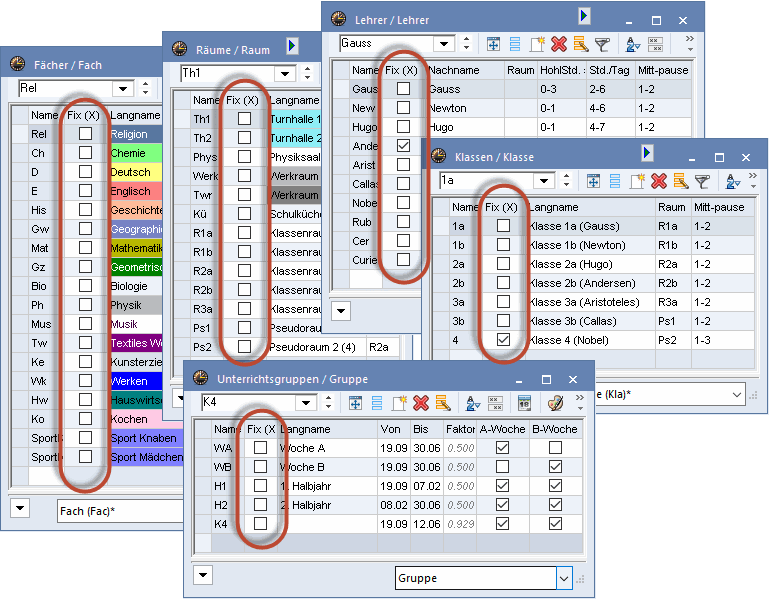The image size is (772, 599).
Task: Show more toolbar items in Lehrer window
Action: 690,43
